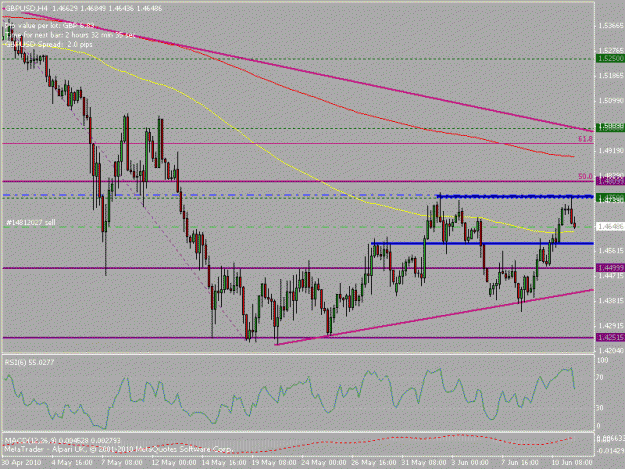
Task: Click the RSI 70 scale label
Action: pyautogui.click(x=599, y=377)
